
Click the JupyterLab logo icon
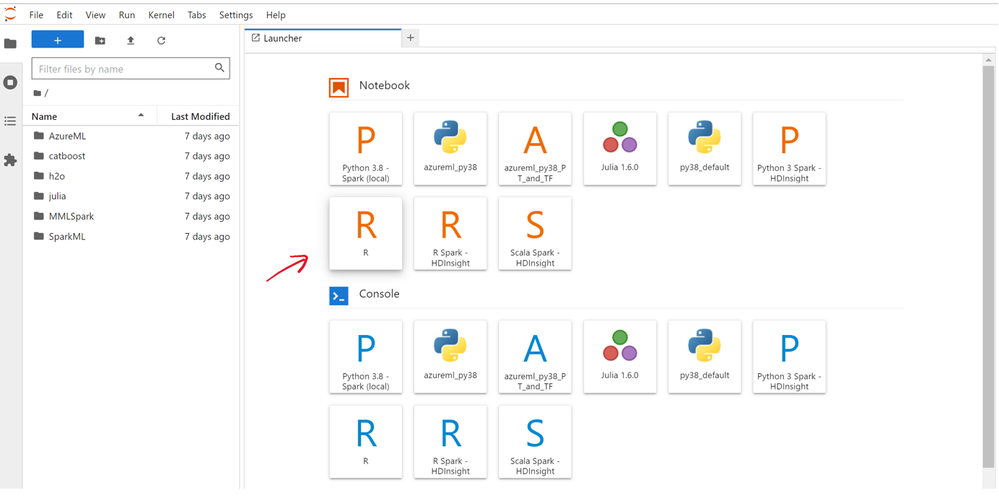pos(10,13)
